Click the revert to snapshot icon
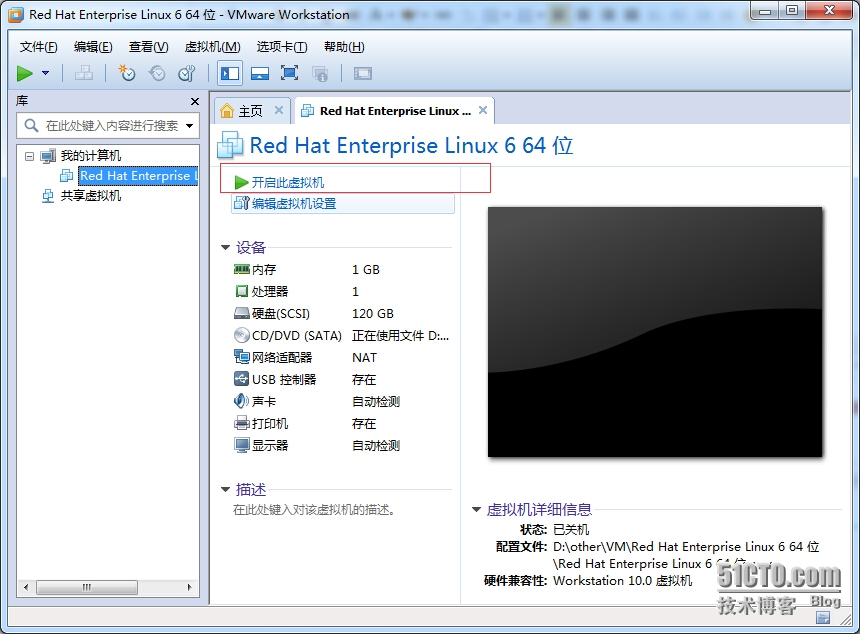The width and height of the screenshot is (860, 634). 157,73
